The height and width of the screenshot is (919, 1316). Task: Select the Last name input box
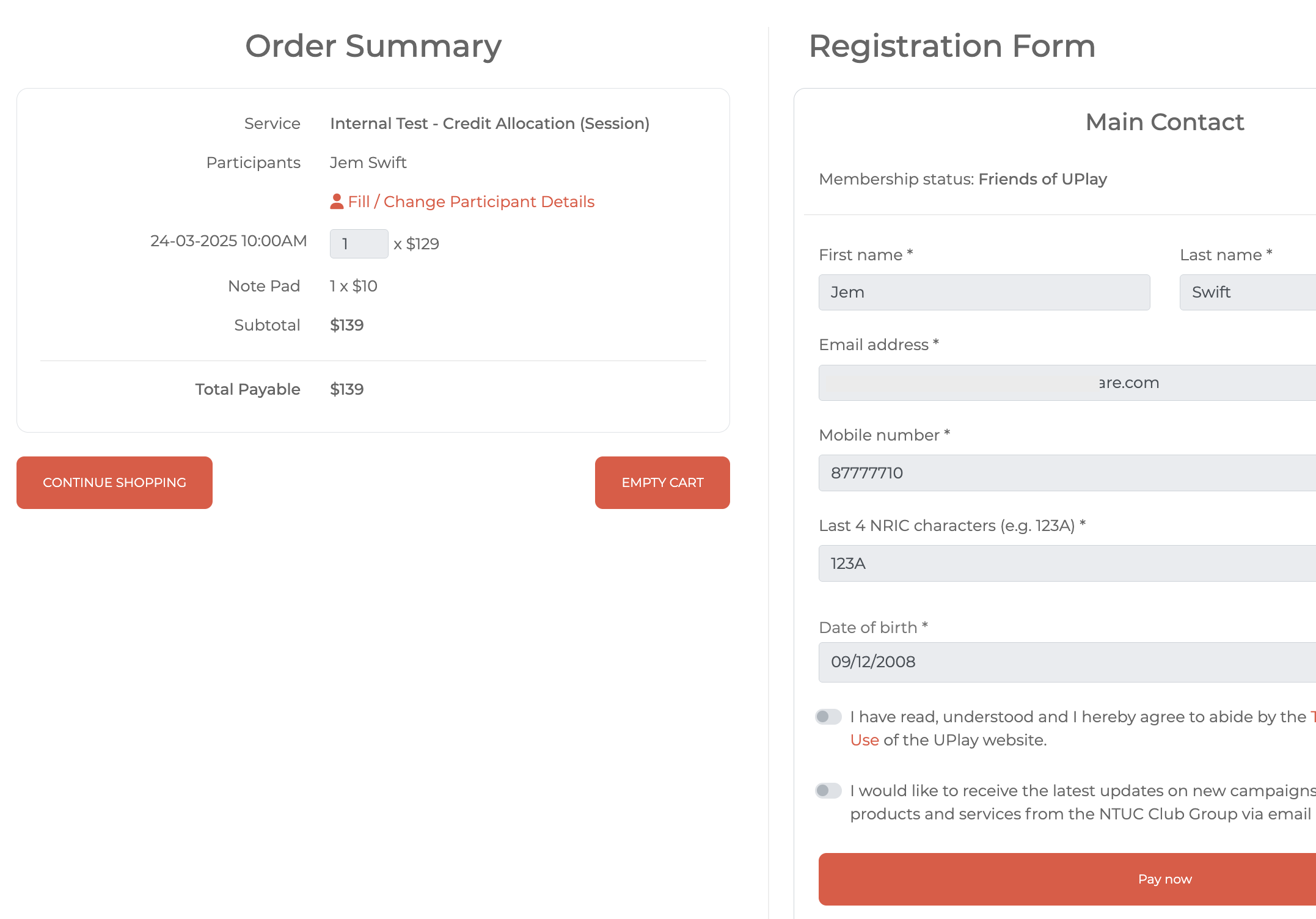click(1246, 292)
